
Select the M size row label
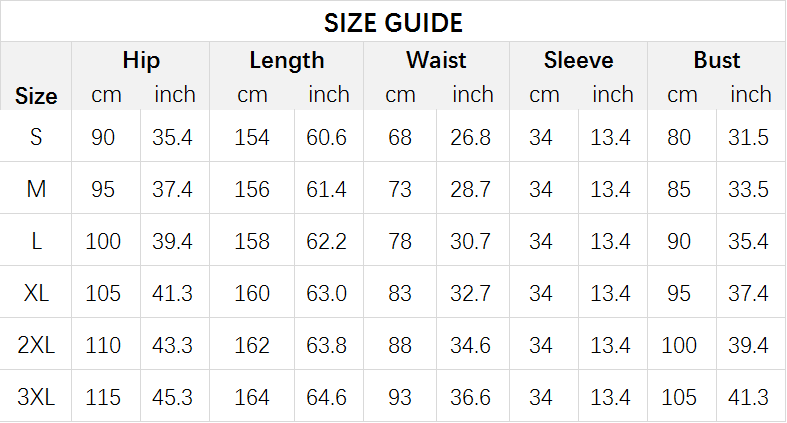pyautogui.click(x=36, y=189)
